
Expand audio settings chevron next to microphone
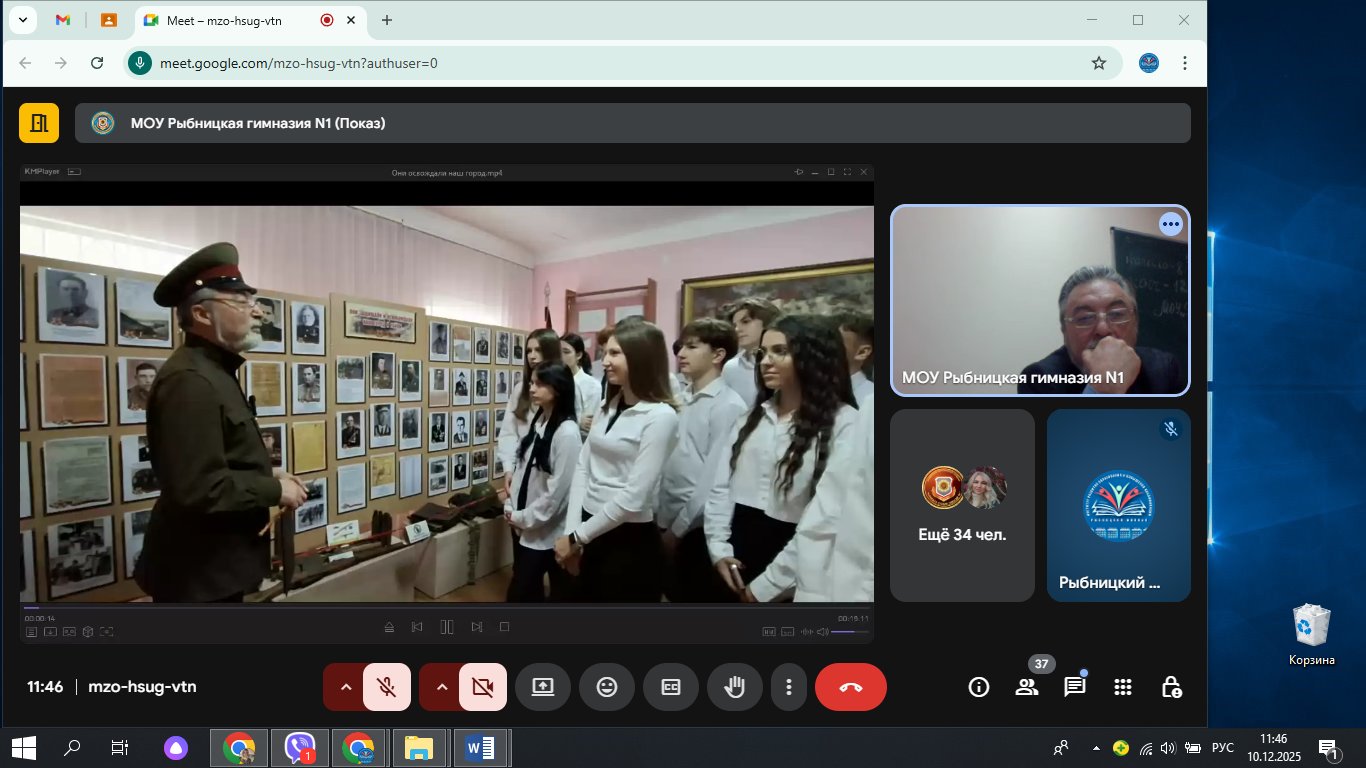(345, 687)
